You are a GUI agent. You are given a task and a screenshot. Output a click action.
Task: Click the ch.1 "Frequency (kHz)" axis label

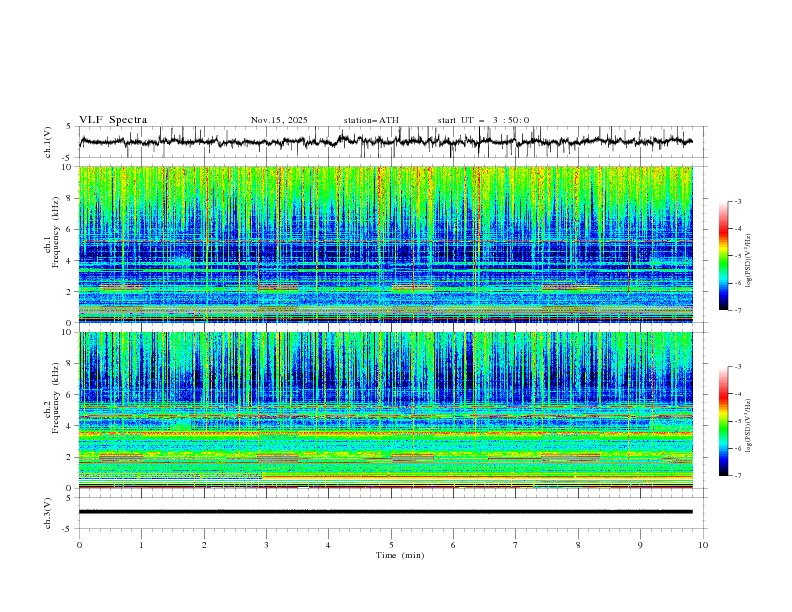pos(56,232)
